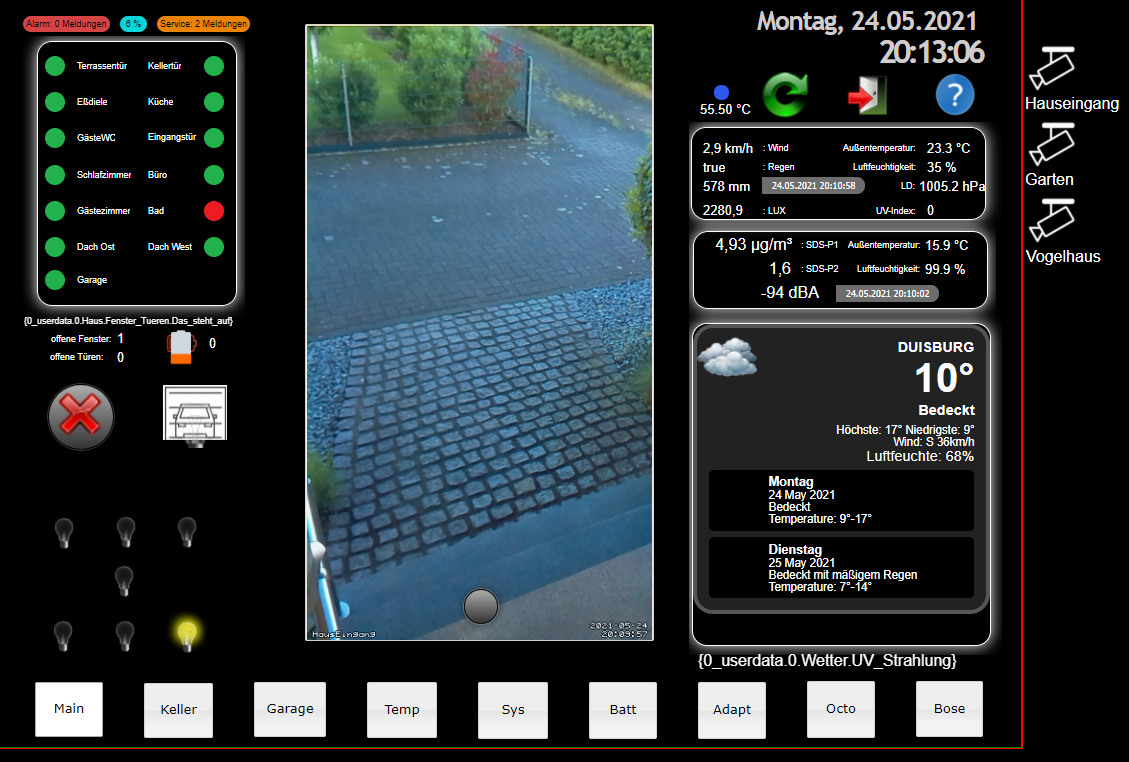Open the Adapt view
Screen dimensions: 1129x762
coord(732,709)
